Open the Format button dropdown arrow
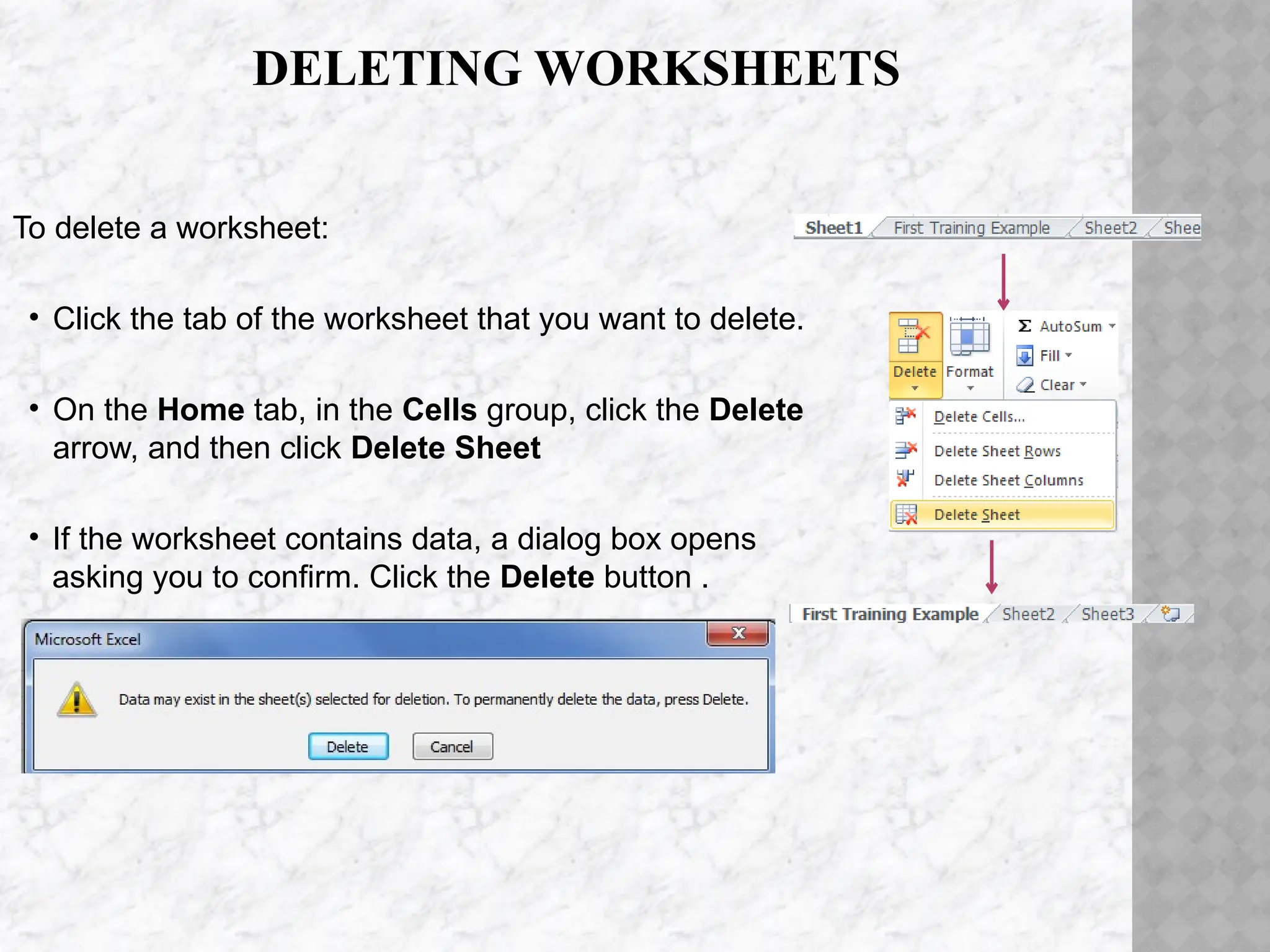This screenshot has width=1270, height=952. (x=970, y=389)
